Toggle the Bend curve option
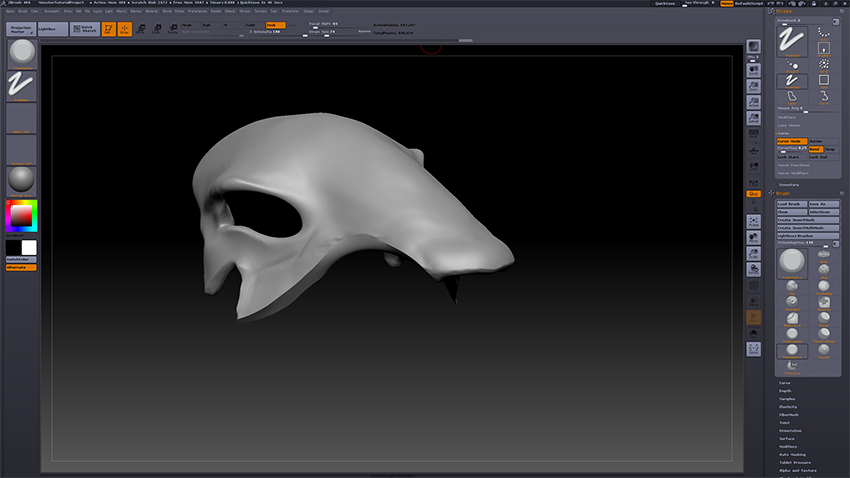Image resolution: width=850 pixels, height=478 pixels. click(x=816, y=149)
